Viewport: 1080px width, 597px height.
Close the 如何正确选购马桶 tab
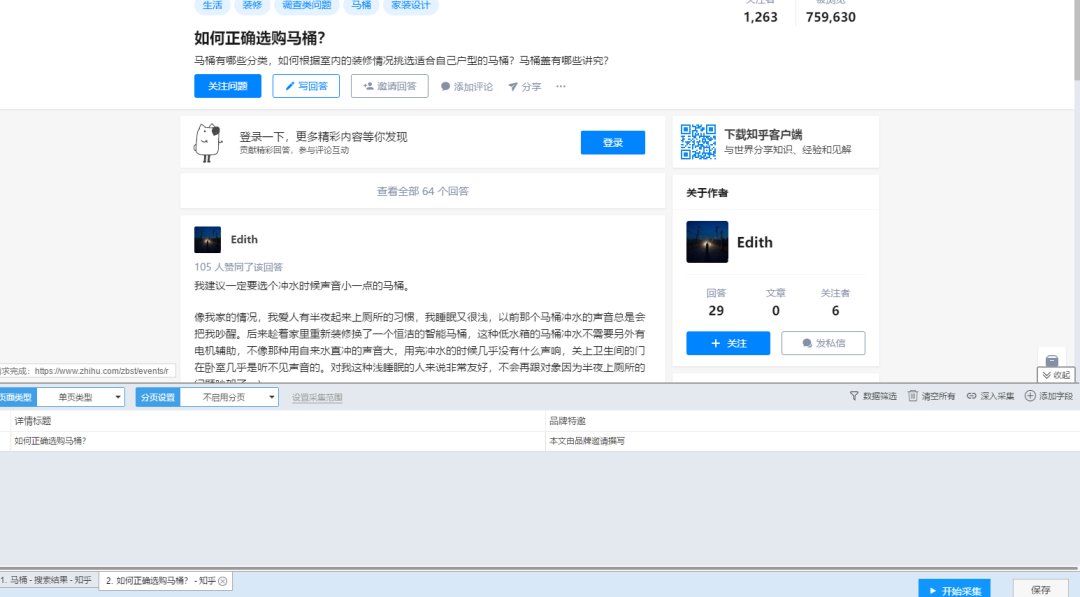pos(223,581)
